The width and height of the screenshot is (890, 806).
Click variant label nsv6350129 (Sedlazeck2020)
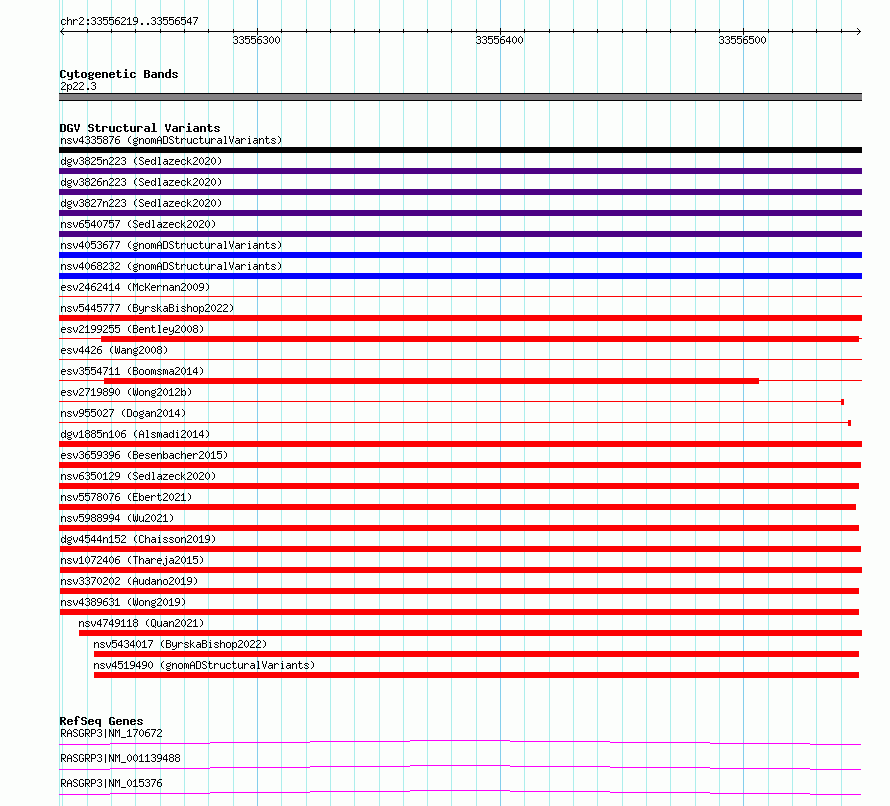(x=138, y=476)
